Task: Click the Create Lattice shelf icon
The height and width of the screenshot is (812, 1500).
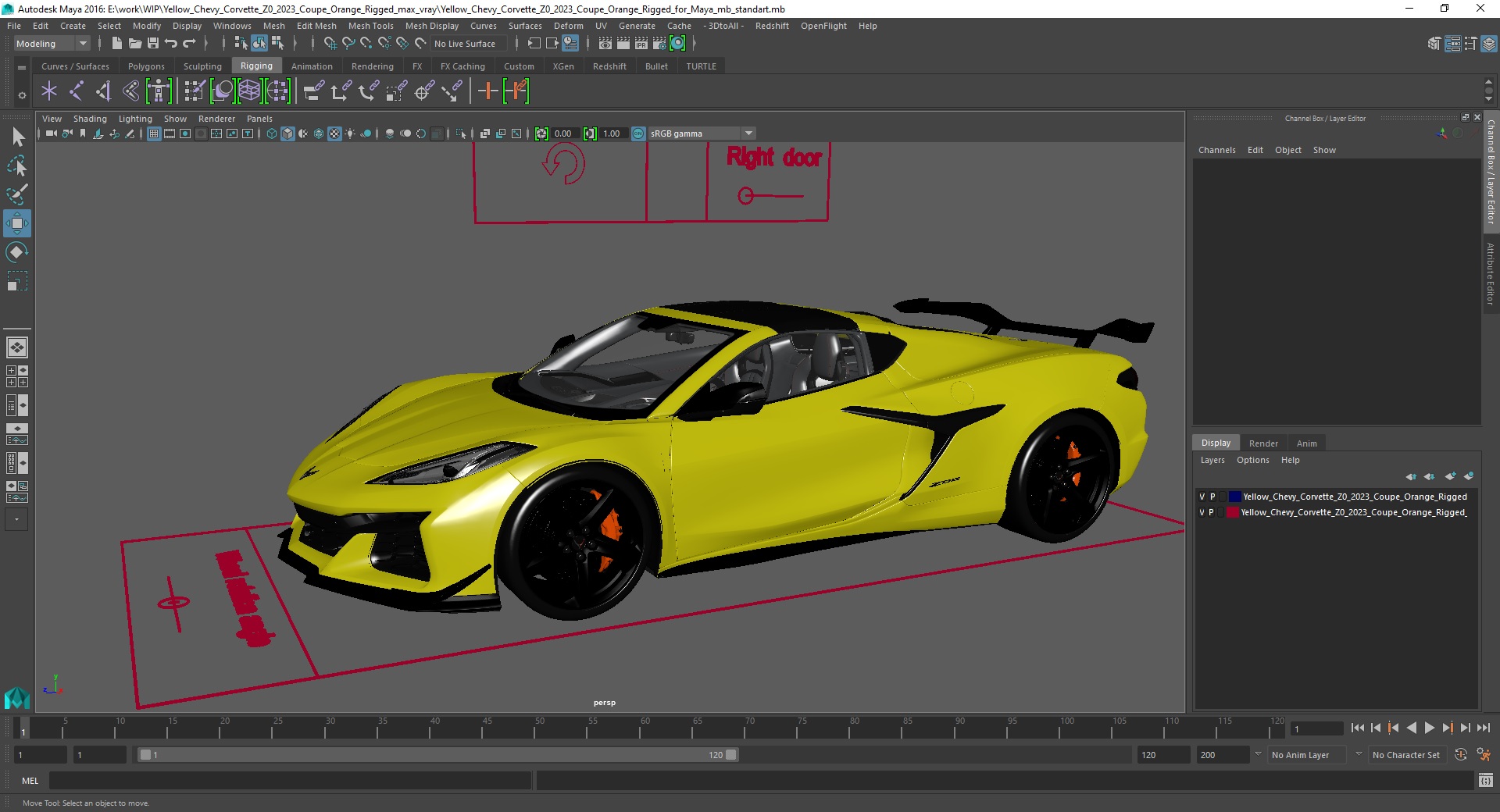Action: click(249, 91)
